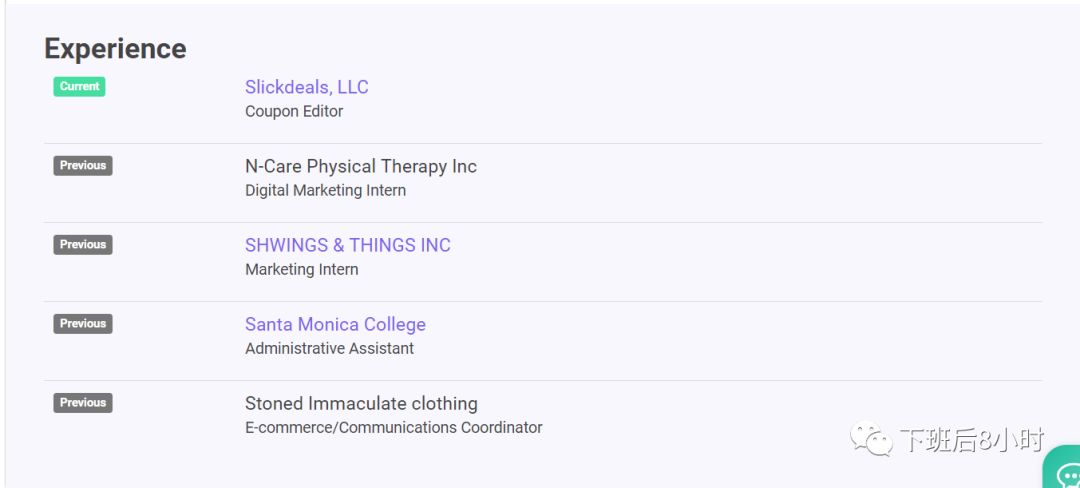Click the E-commerce/Communications Coordinator title
Image resolution: width=1080 pixels, height=488 pixels.
pyautogui.click(x=394, y=428)
